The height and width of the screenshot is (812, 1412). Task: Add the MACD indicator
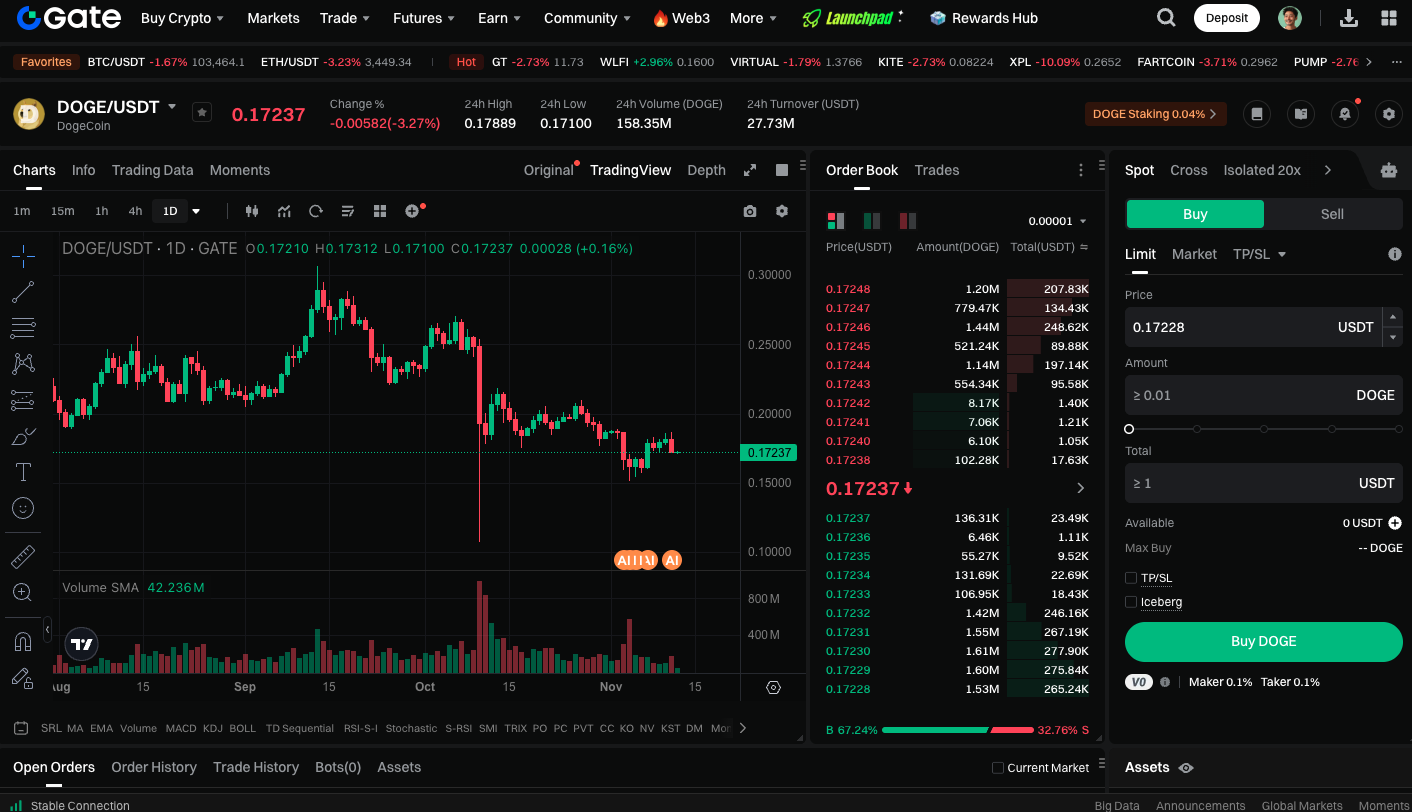[x=181, y=728]
